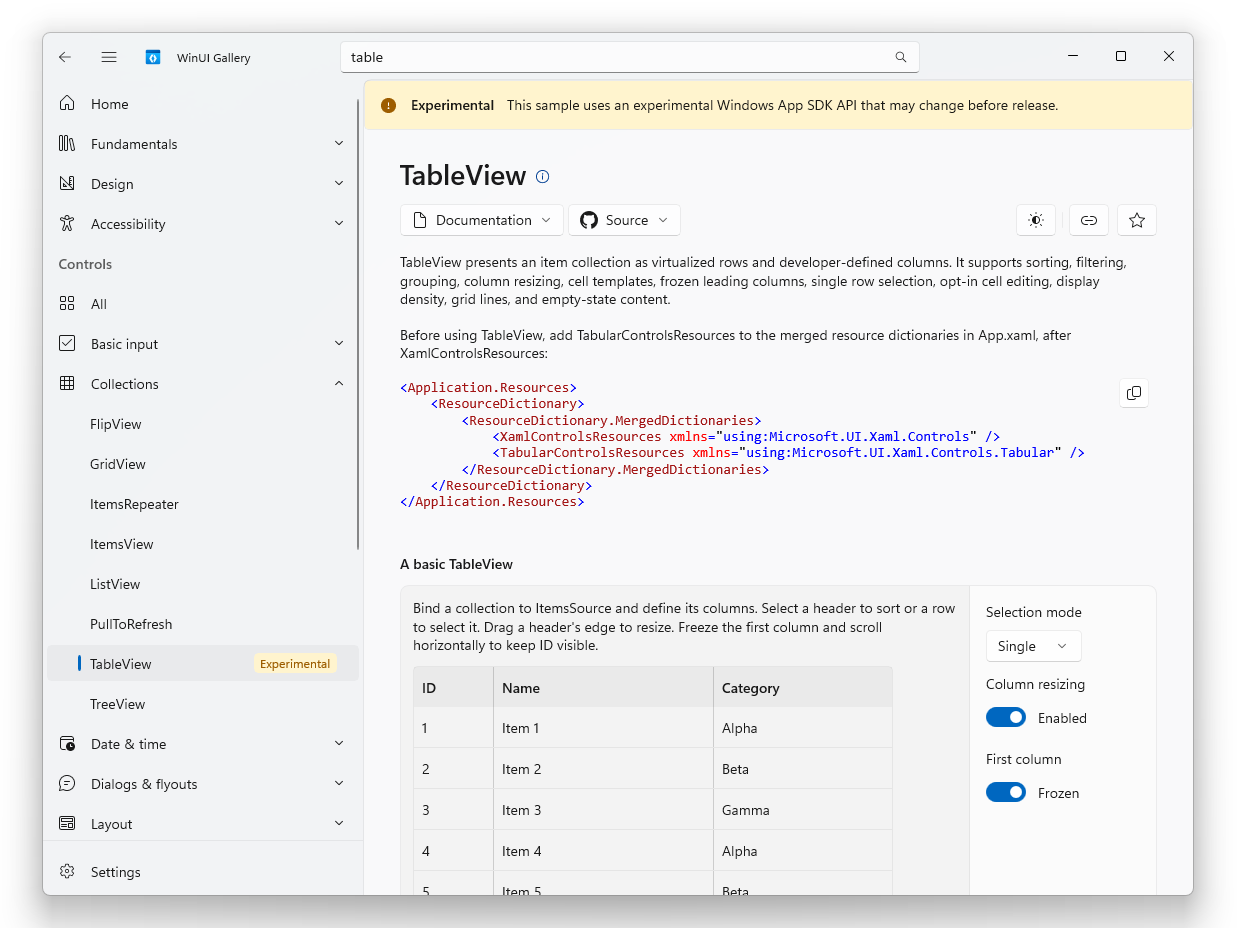Select the Item 1 table row
1237x928 pixels.
click(x=652, y=728)
